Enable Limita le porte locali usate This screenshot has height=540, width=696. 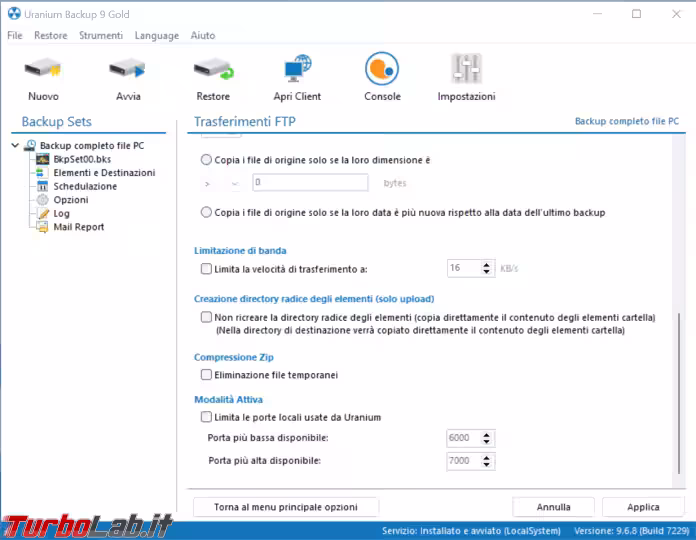206,417
